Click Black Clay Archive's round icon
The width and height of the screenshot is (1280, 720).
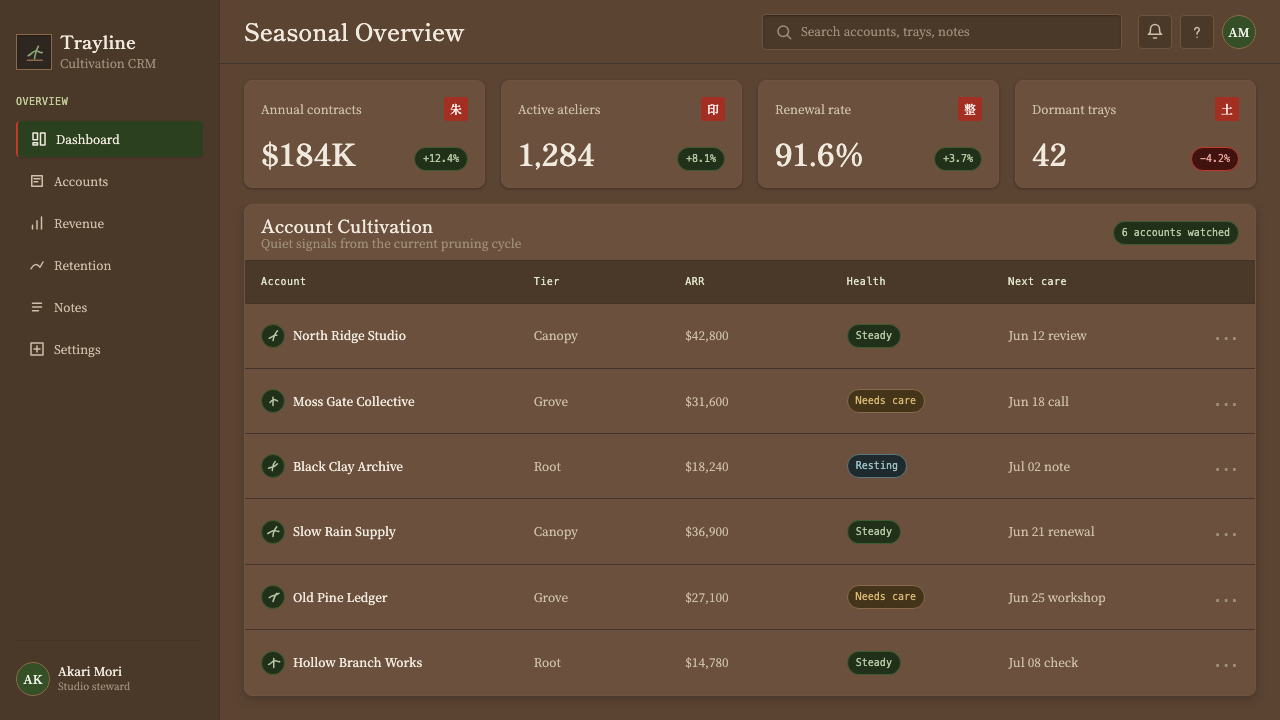click(x=273, y=466)
